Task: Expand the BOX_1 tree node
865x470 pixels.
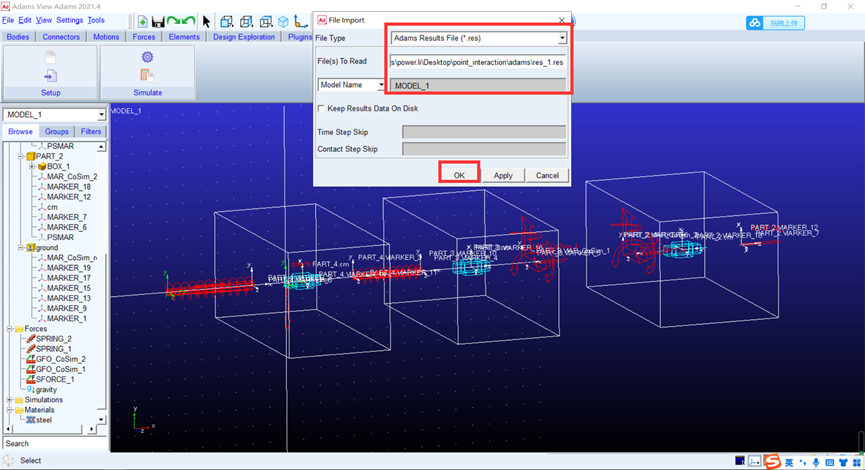Action: 32,167
